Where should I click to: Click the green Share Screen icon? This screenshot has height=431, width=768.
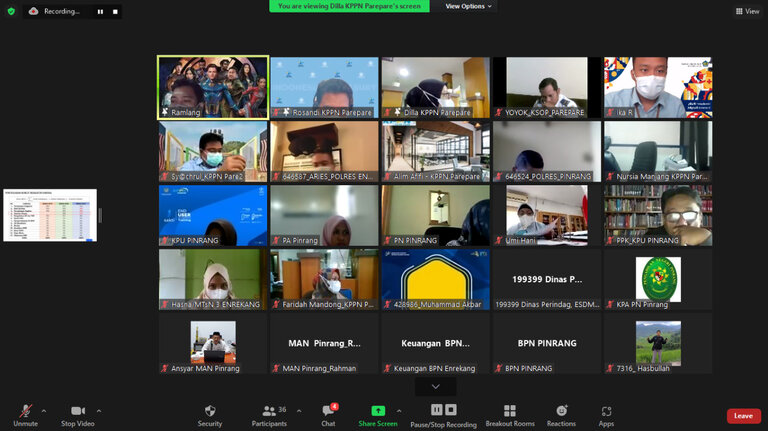click(378, 411)
